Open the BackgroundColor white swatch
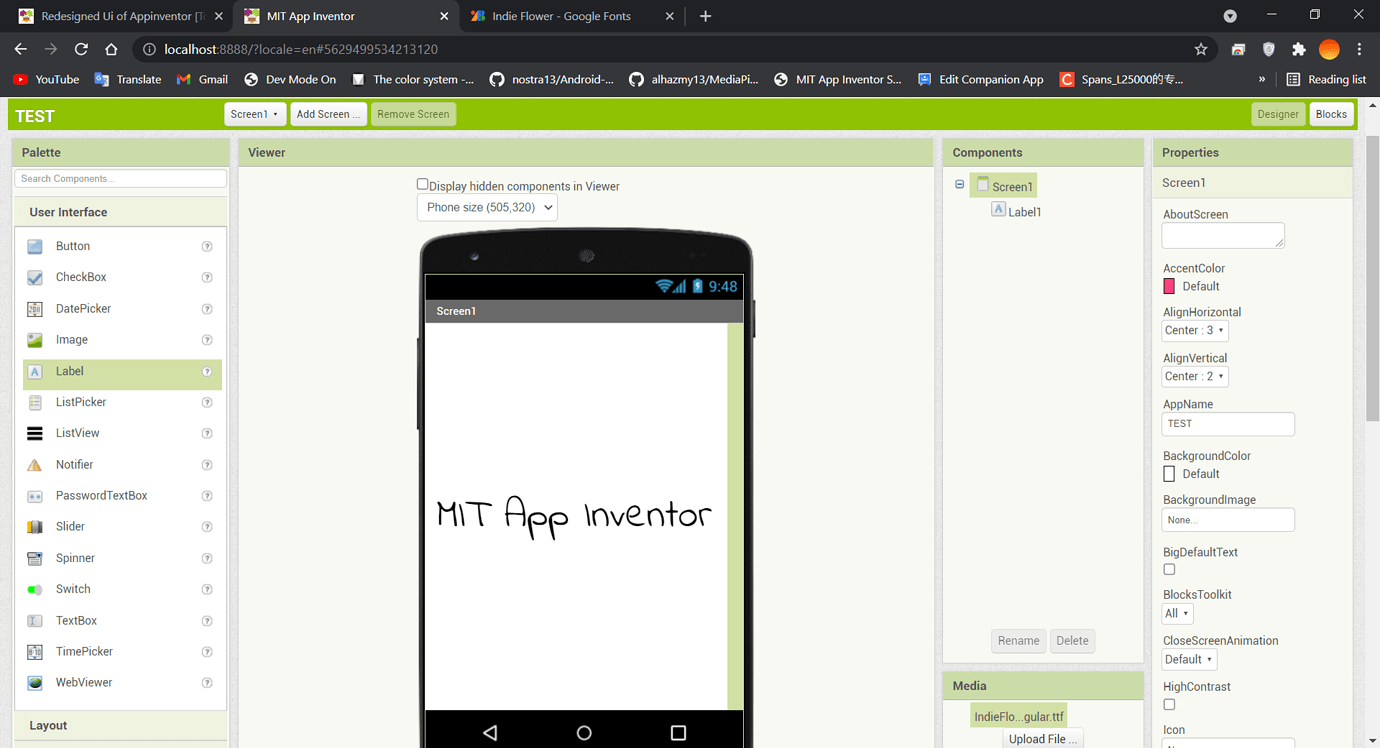Viewport: 1380px width, 748px height. 1169,474
